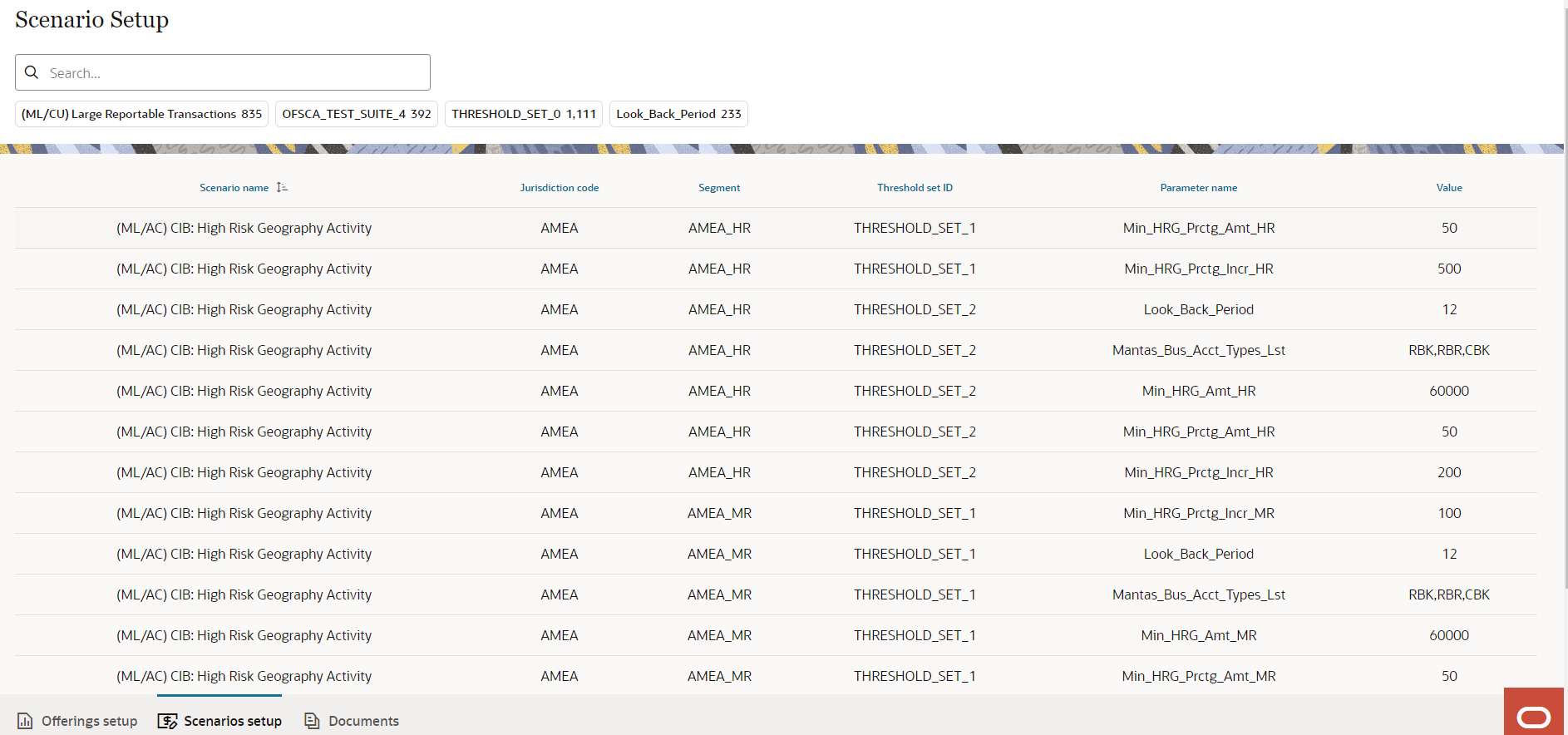The image size is (1568, 735).
Task: Select value 12 in the AMEA_MR Look_Back_Period row
Action: [1449, 554]
